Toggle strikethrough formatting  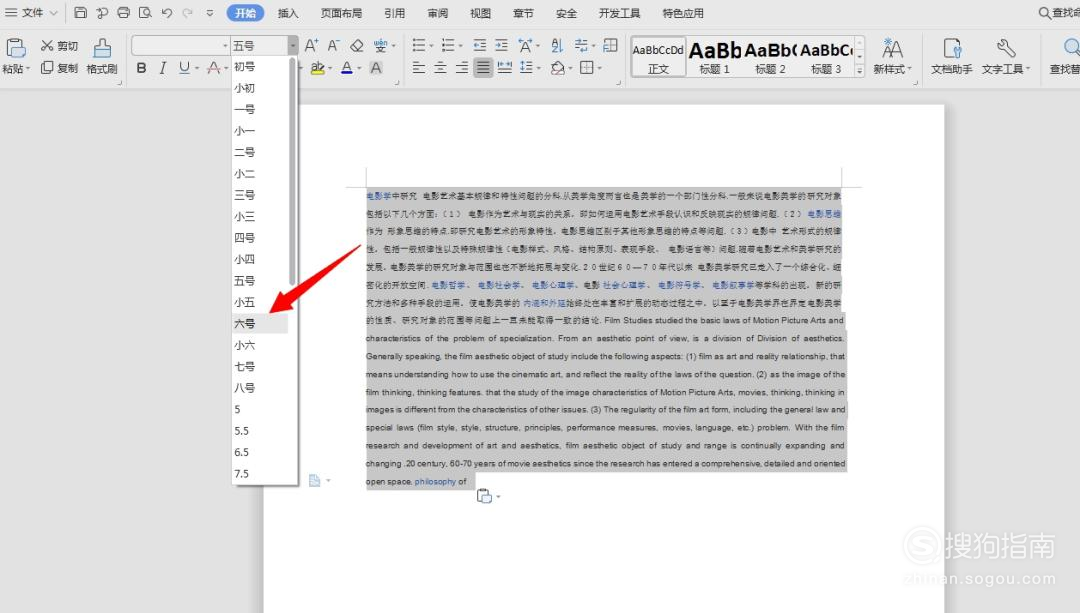point(214,67)
